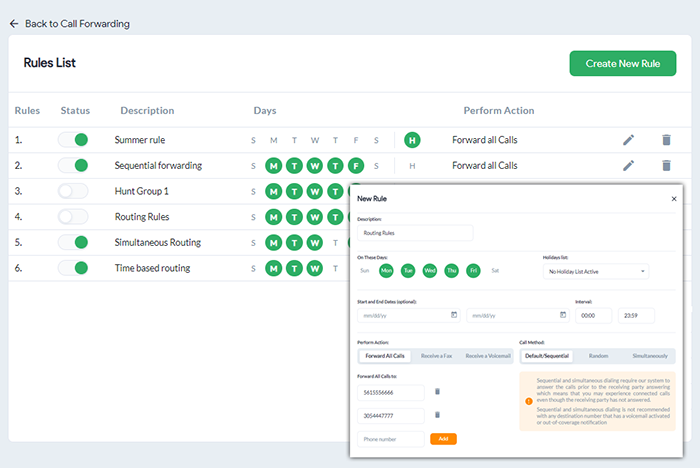700x468 pixels.
Task: Edit the Summer rule with pencil icon
Action: (629, 140)
